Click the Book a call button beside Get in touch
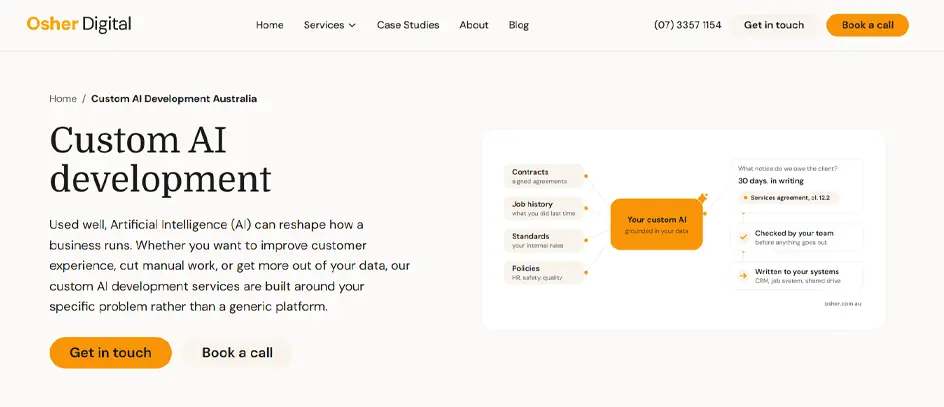This screenshot has height=407, width=944. (x=237, y=353)
